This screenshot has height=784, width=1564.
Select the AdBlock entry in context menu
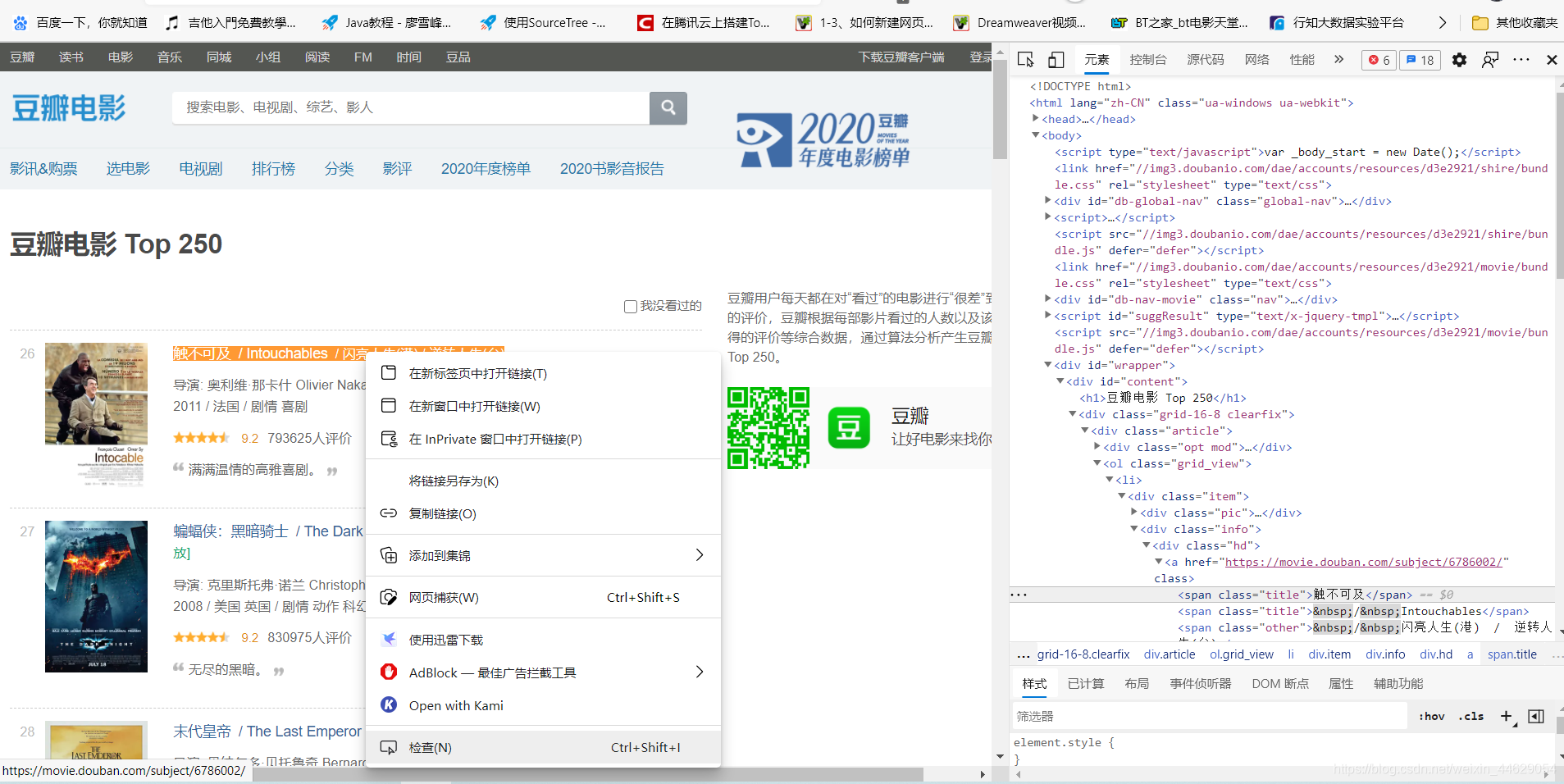492,672
